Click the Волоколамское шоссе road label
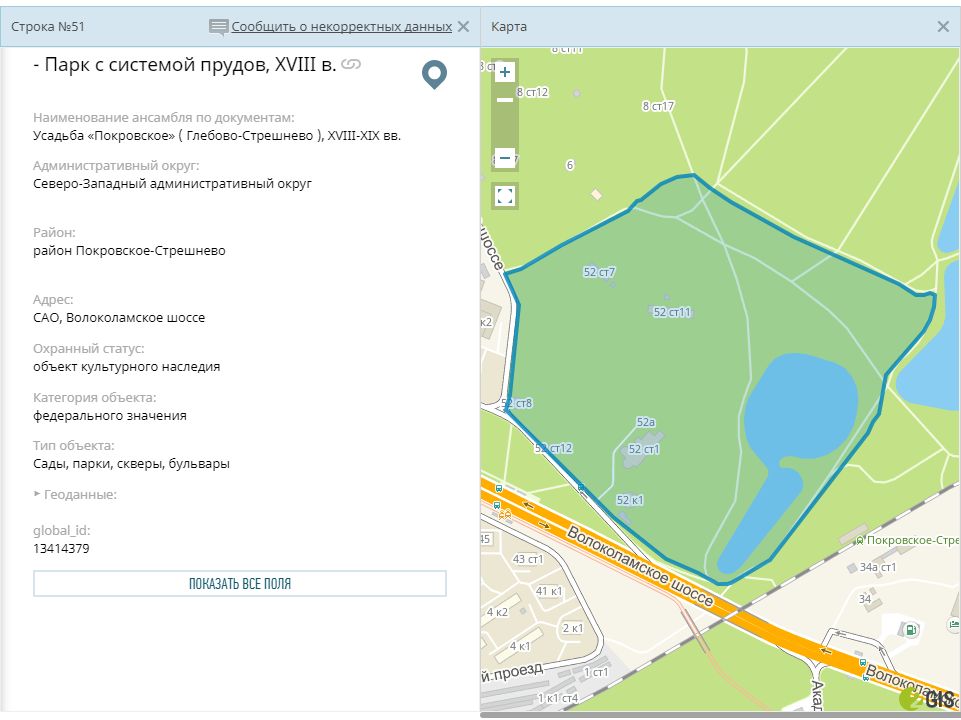Screen dimensions: 961x720 640,565
